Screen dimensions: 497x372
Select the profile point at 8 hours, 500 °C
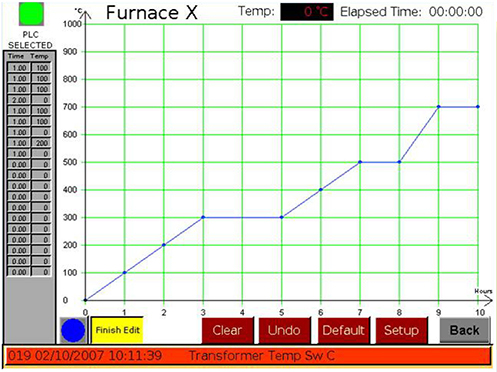pos(399,162)
